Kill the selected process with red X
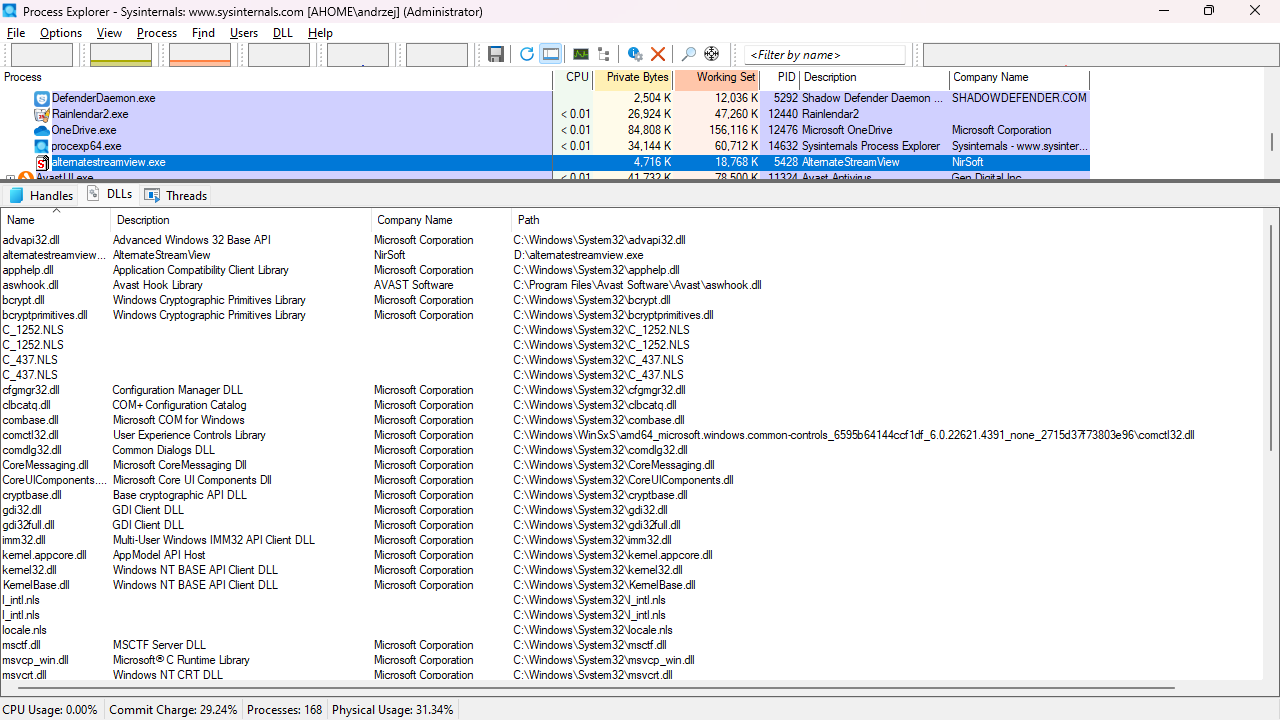The image size is (1280, 720). (658, 54)
